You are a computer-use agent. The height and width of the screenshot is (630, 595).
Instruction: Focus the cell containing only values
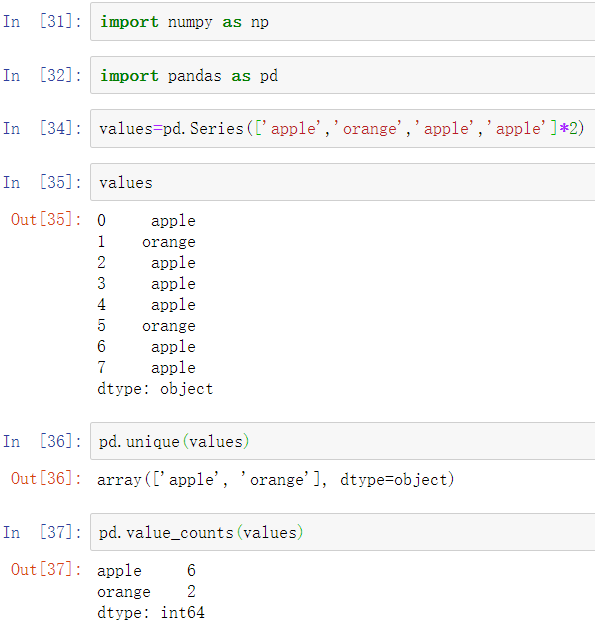pyautogui.click(x=343, y=182)
